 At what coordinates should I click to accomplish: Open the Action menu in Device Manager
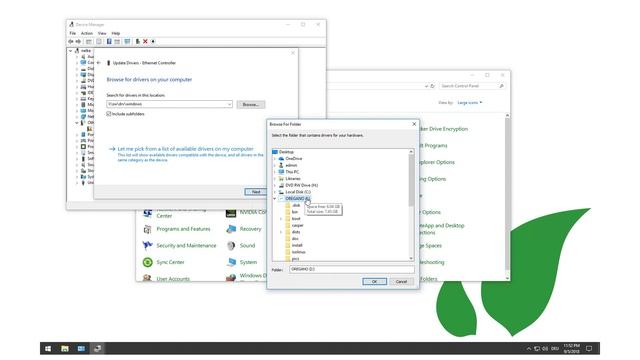tap(87, 33)
